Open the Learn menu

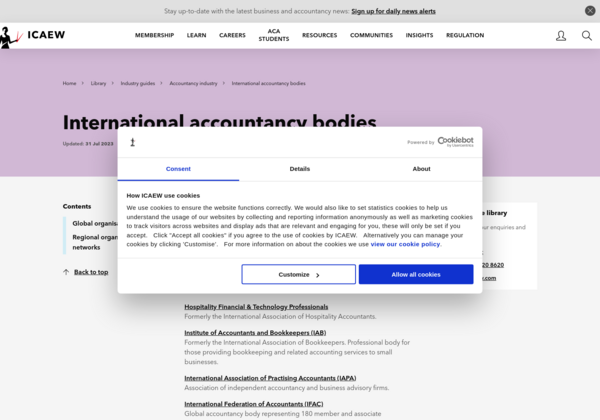click(x=196, y=35)
